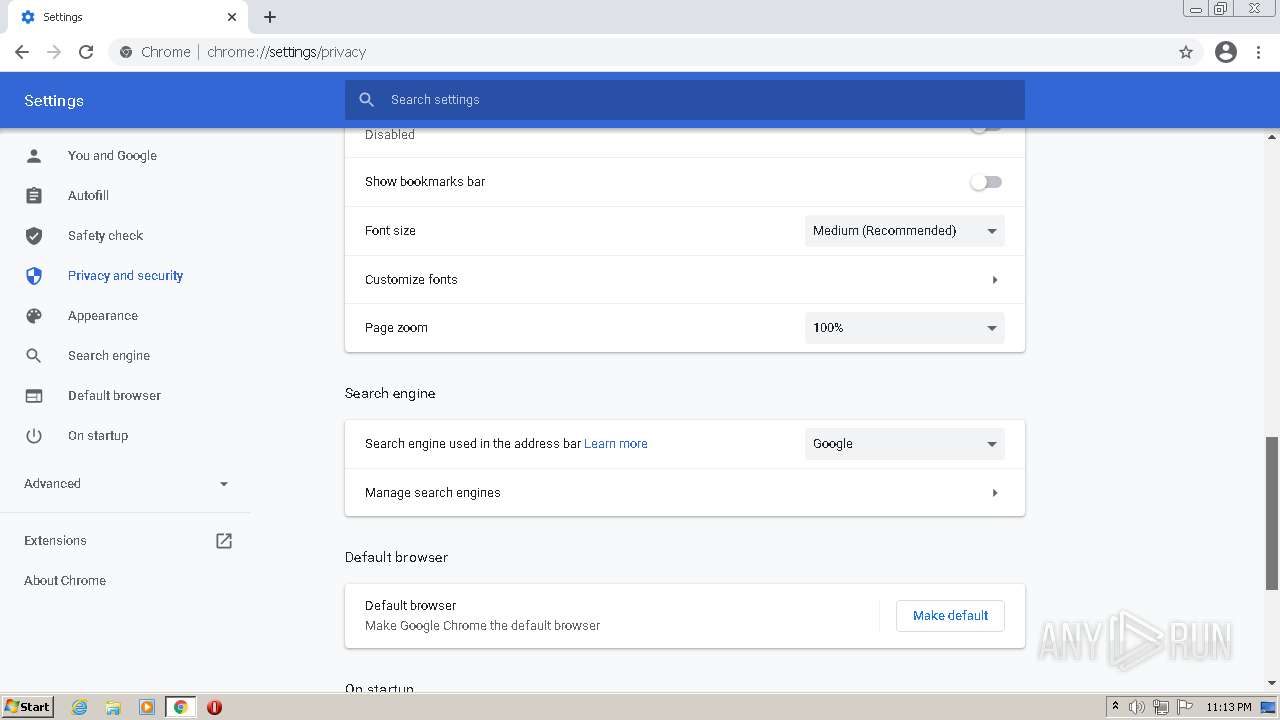Expand Manage search engines row
Image resolution: width=1280 pixels, height=720 pixels.
[x=685, y=493]
